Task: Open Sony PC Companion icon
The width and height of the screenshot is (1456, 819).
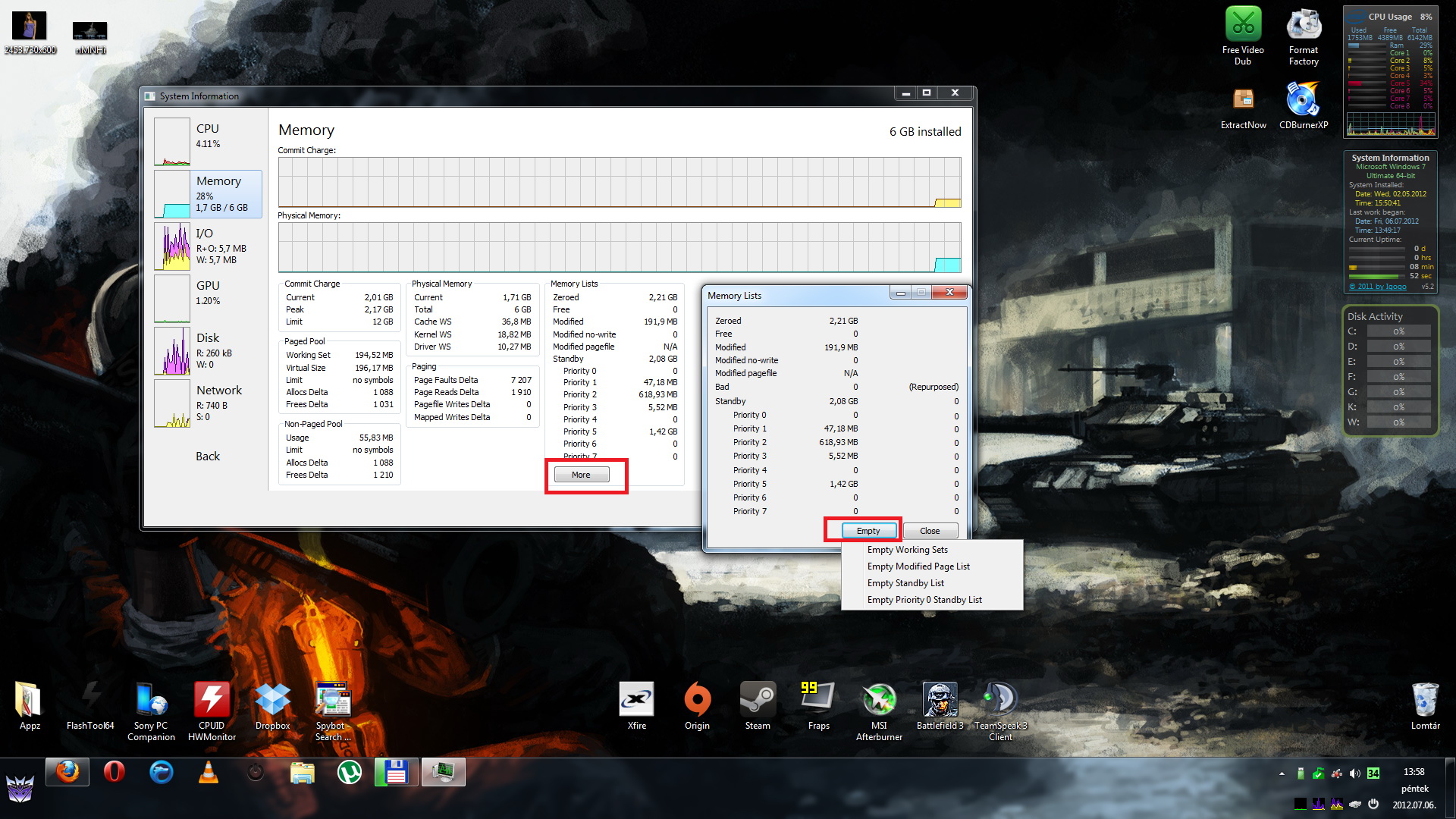Action: [x=151, y=711]
